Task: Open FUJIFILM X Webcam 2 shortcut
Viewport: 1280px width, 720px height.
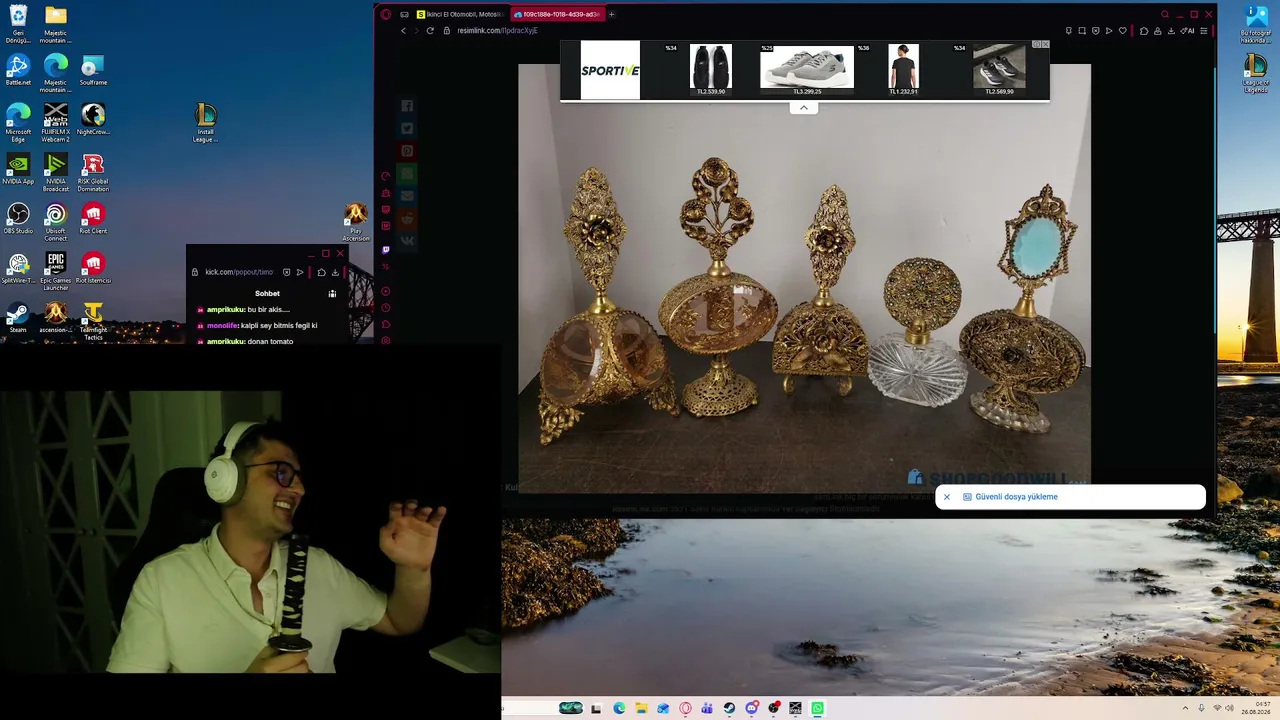Action: (56, 123)
